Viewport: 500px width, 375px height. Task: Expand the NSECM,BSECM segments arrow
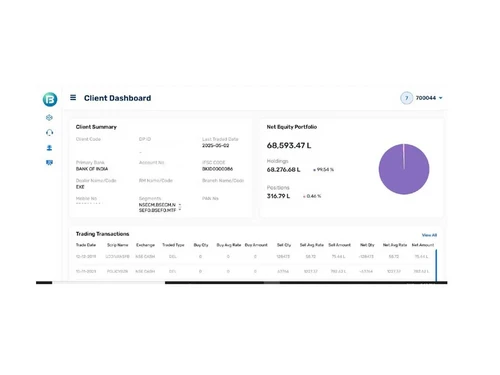pos(180,205)
